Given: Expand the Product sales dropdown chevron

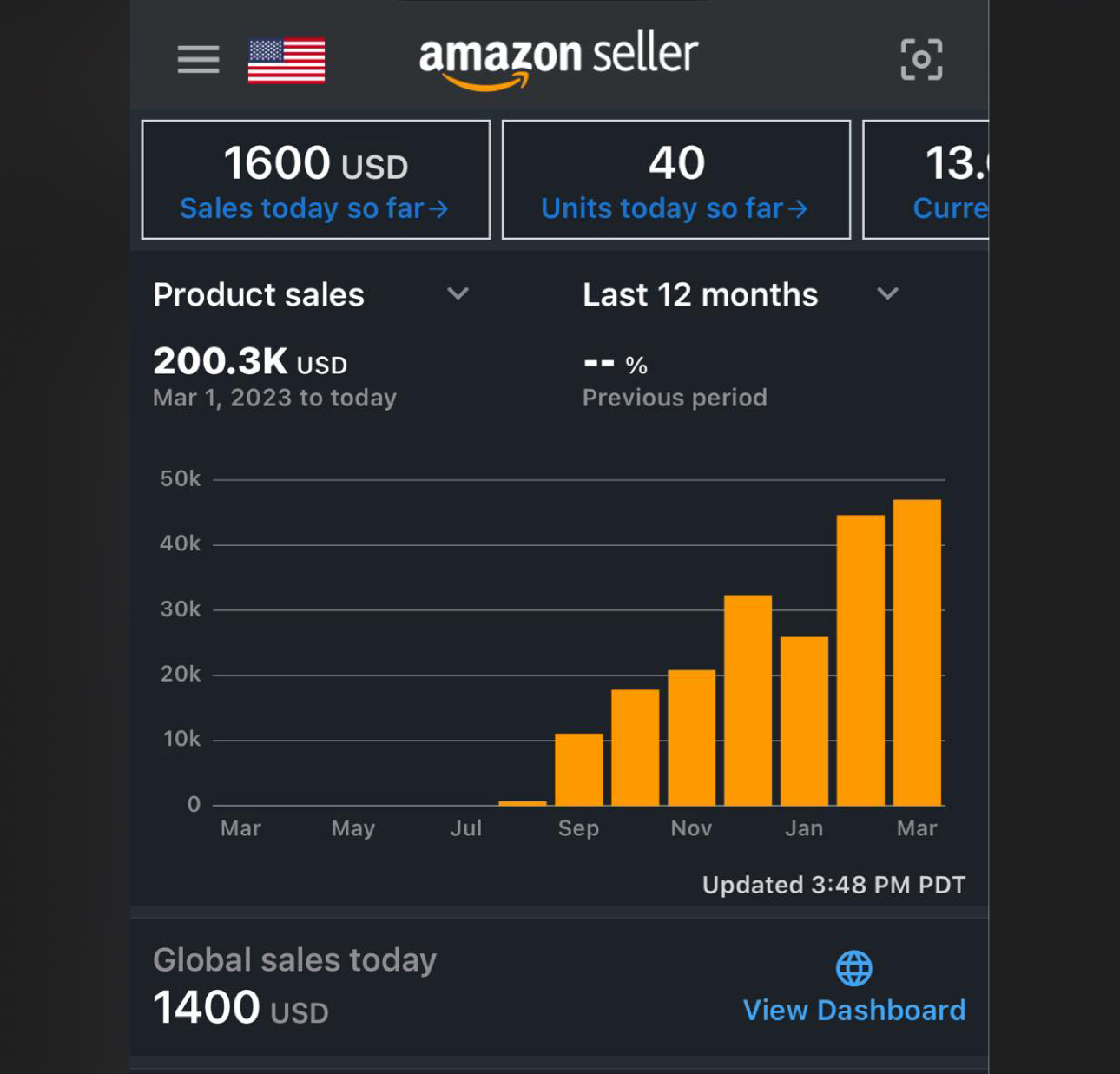Looking at the screenshot, I should [x=458, y=294].
